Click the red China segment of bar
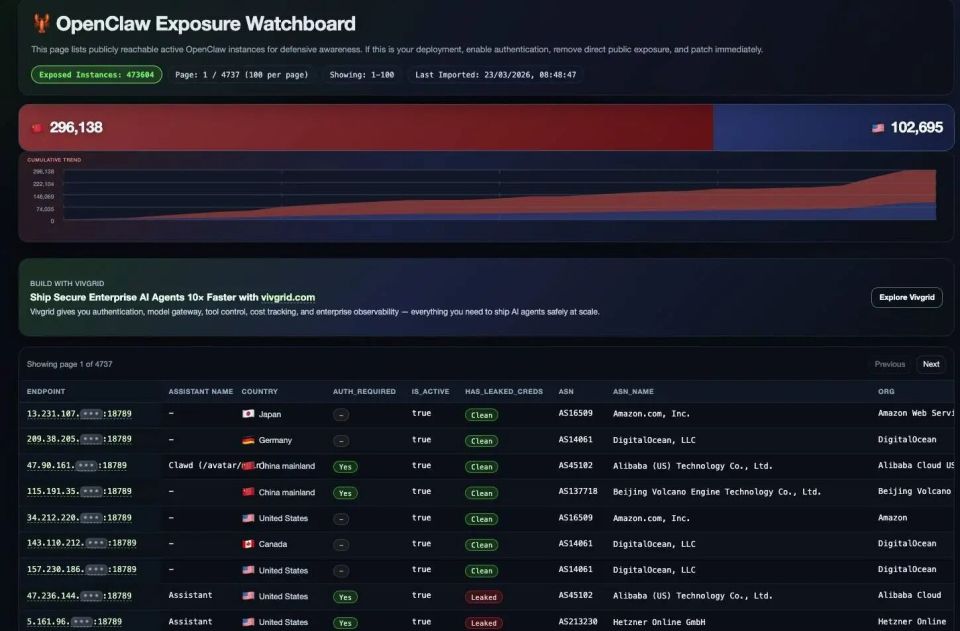Image resolution: width=960 pixels, height=631 pixels. 366,127
